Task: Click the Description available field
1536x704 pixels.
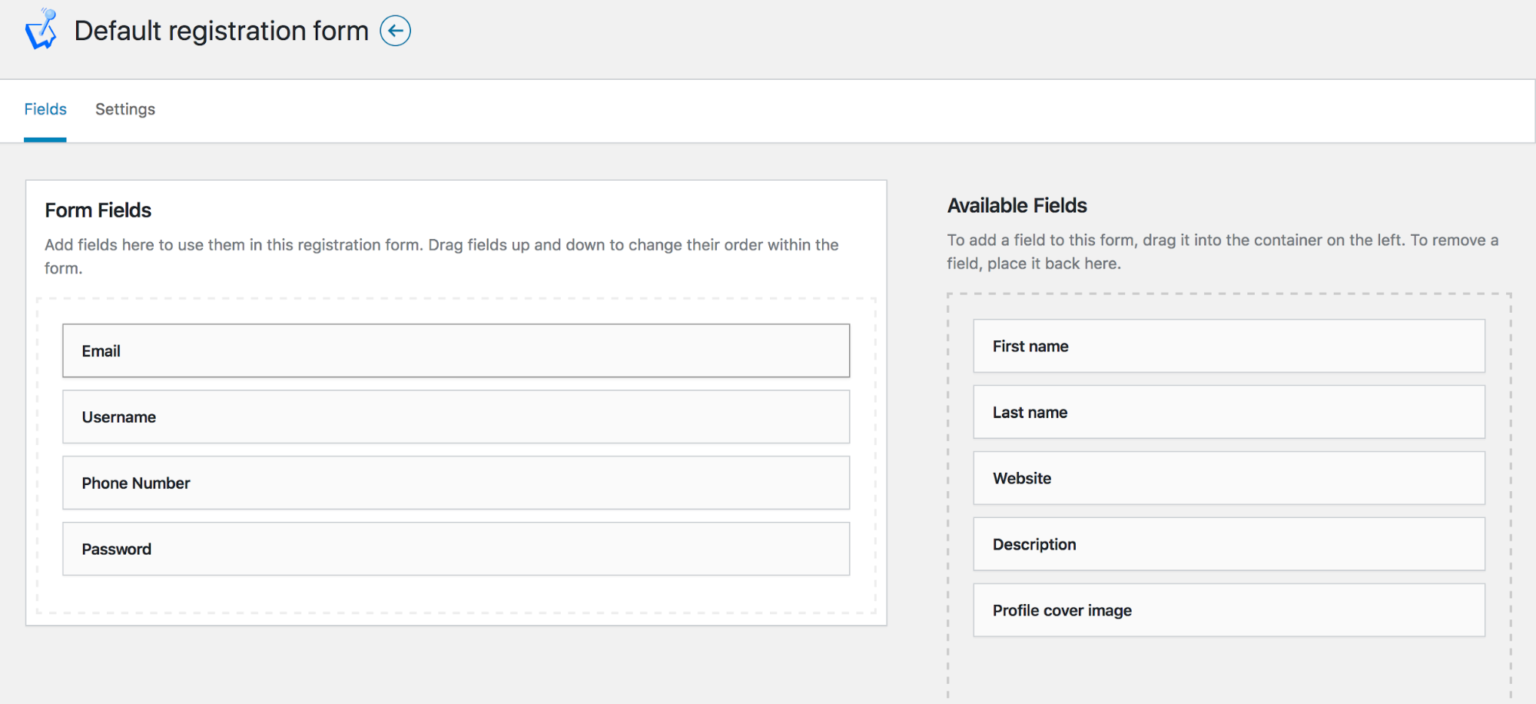Action: click(x=1228, y=543)
